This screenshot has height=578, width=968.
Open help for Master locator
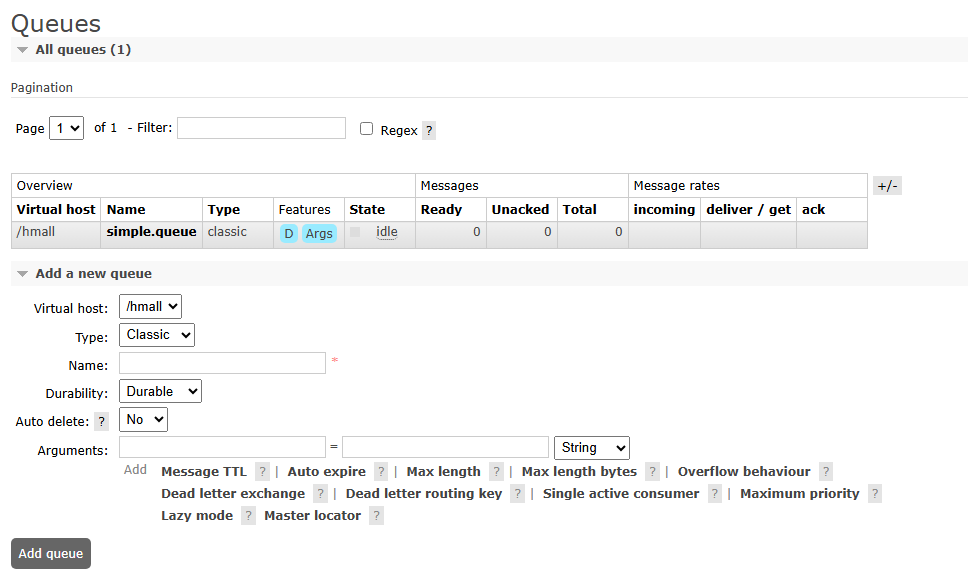pyautogui.click(x=376, y=516)
